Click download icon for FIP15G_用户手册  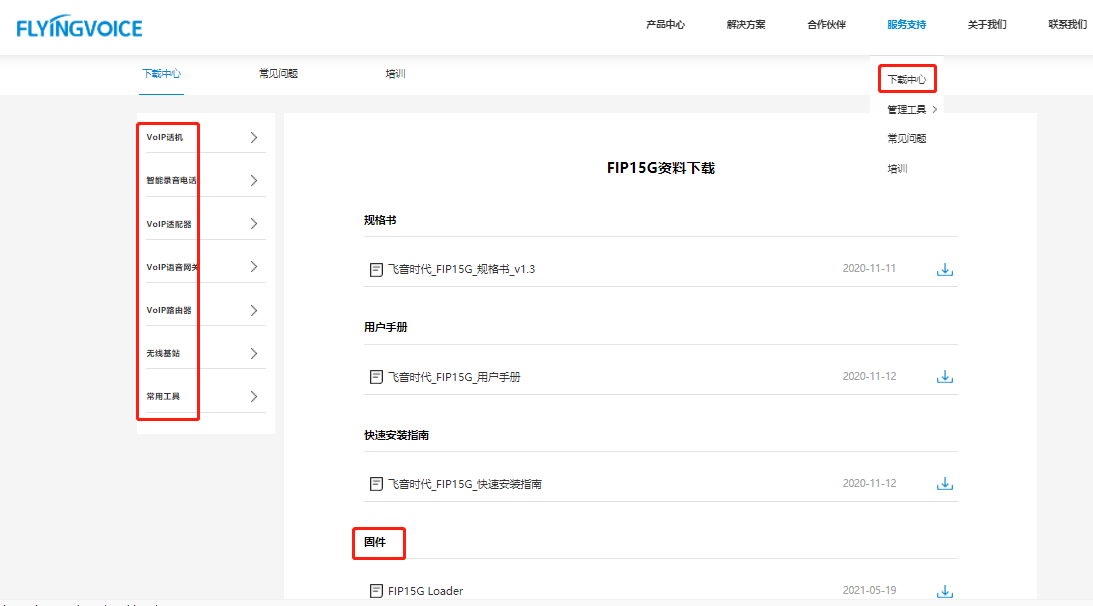pos(944,377)
